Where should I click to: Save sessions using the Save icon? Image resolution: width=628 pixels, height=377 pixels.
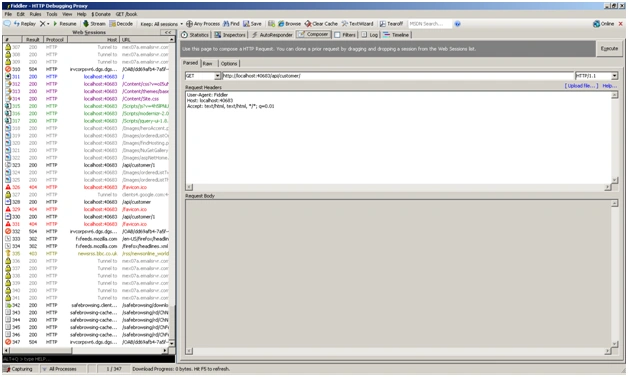252,24
